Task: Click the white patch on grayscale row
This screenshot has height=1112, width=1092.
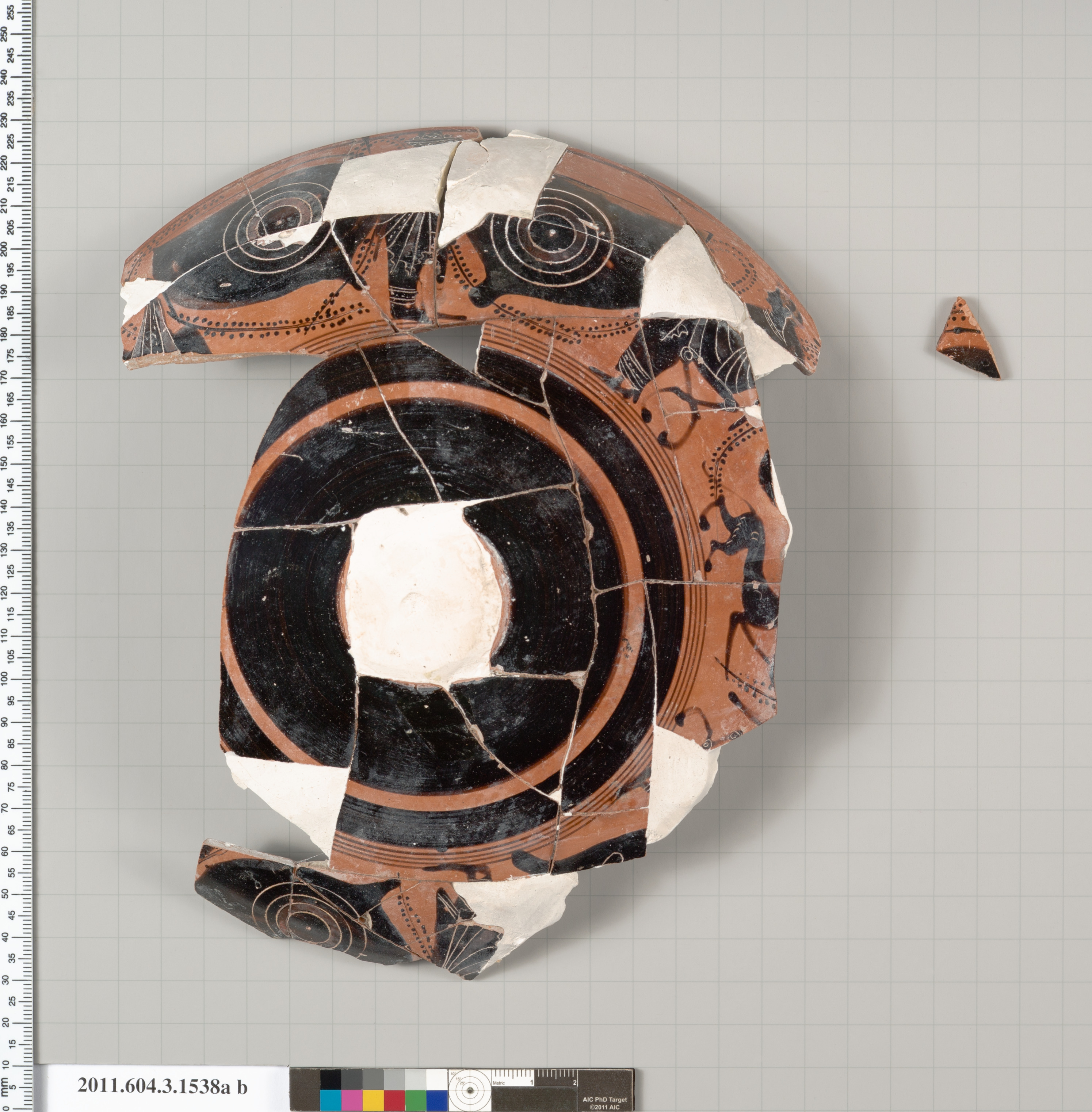Action: tap(436, 1079)
